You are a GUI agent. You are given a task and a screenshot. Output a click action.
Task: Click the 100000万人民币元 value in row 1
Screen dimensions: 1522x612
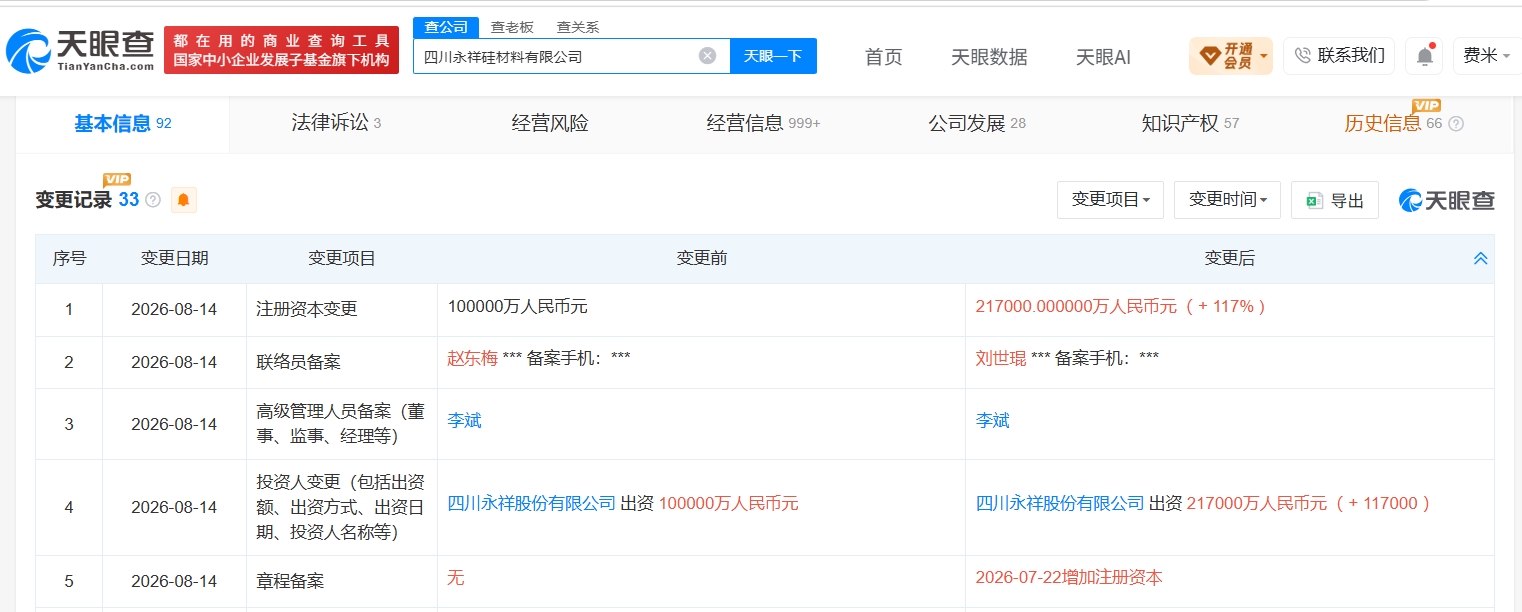coord(517,307)
